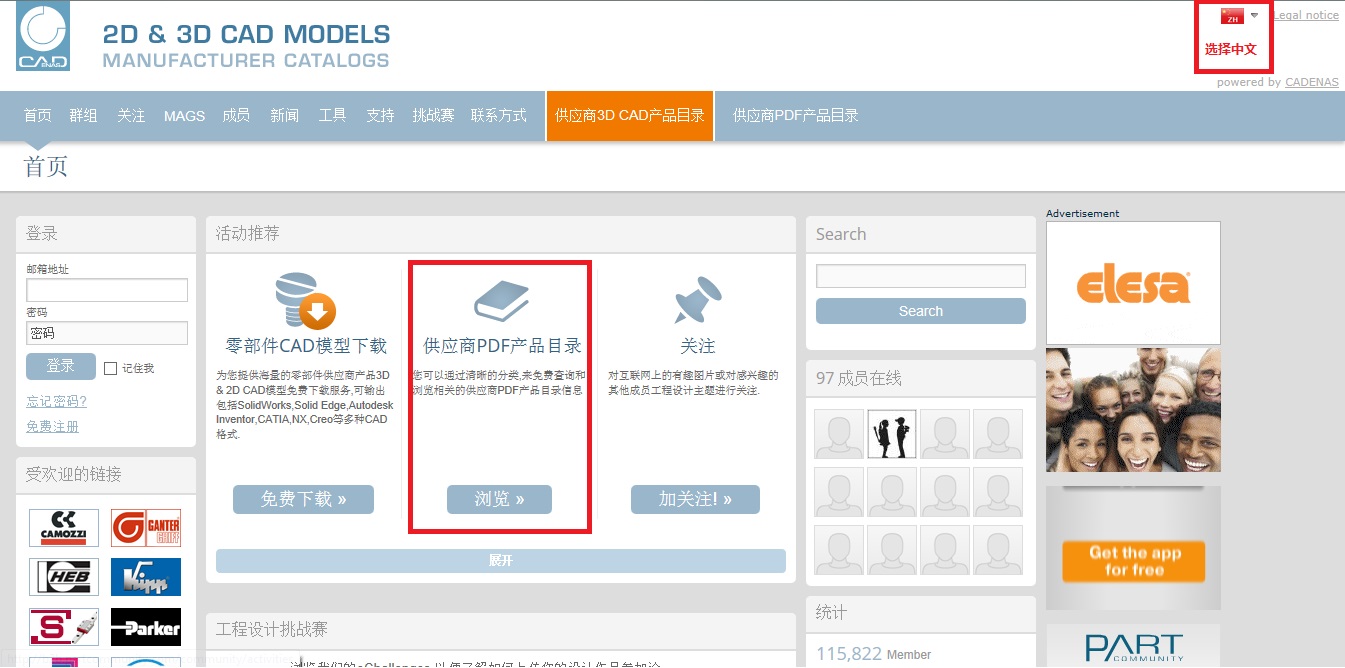
Task: Click the 115,822 Member statistic
Action: pos(873,654)
